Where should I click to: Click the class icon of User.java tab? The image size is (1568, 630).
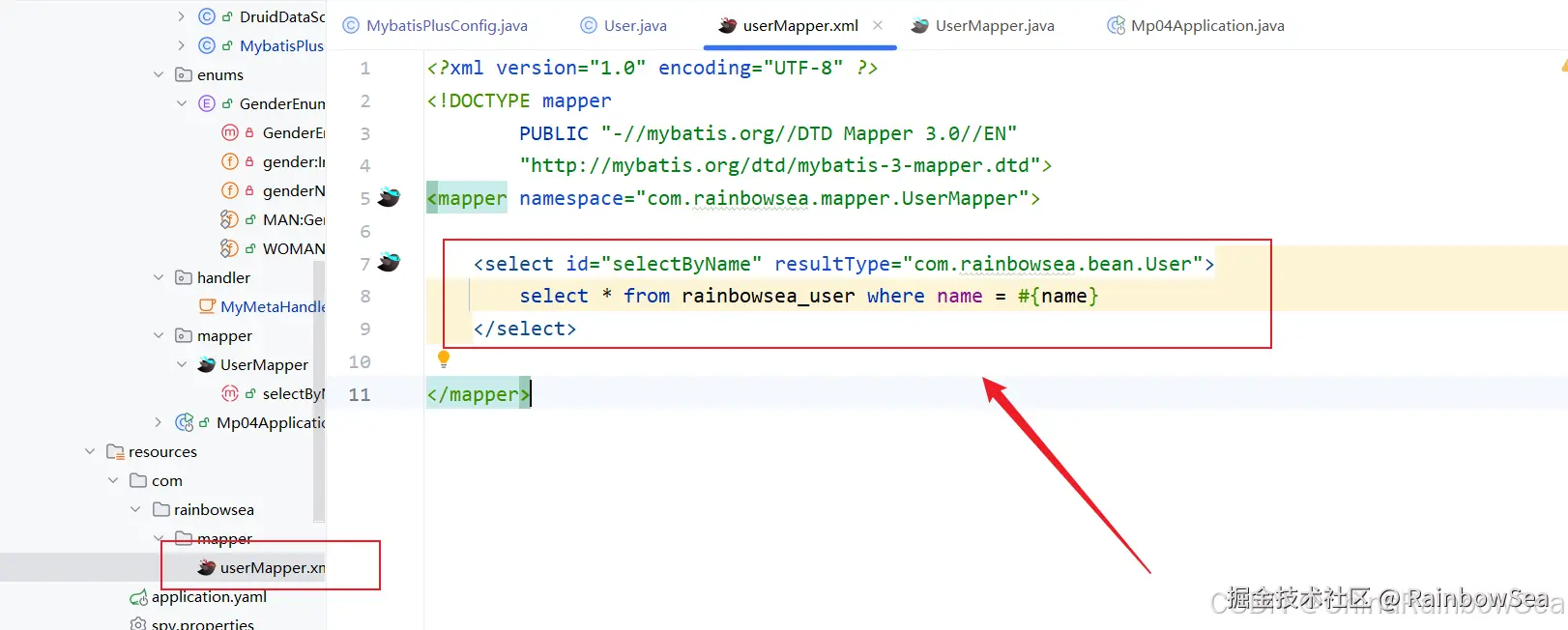tap(589, 26)
